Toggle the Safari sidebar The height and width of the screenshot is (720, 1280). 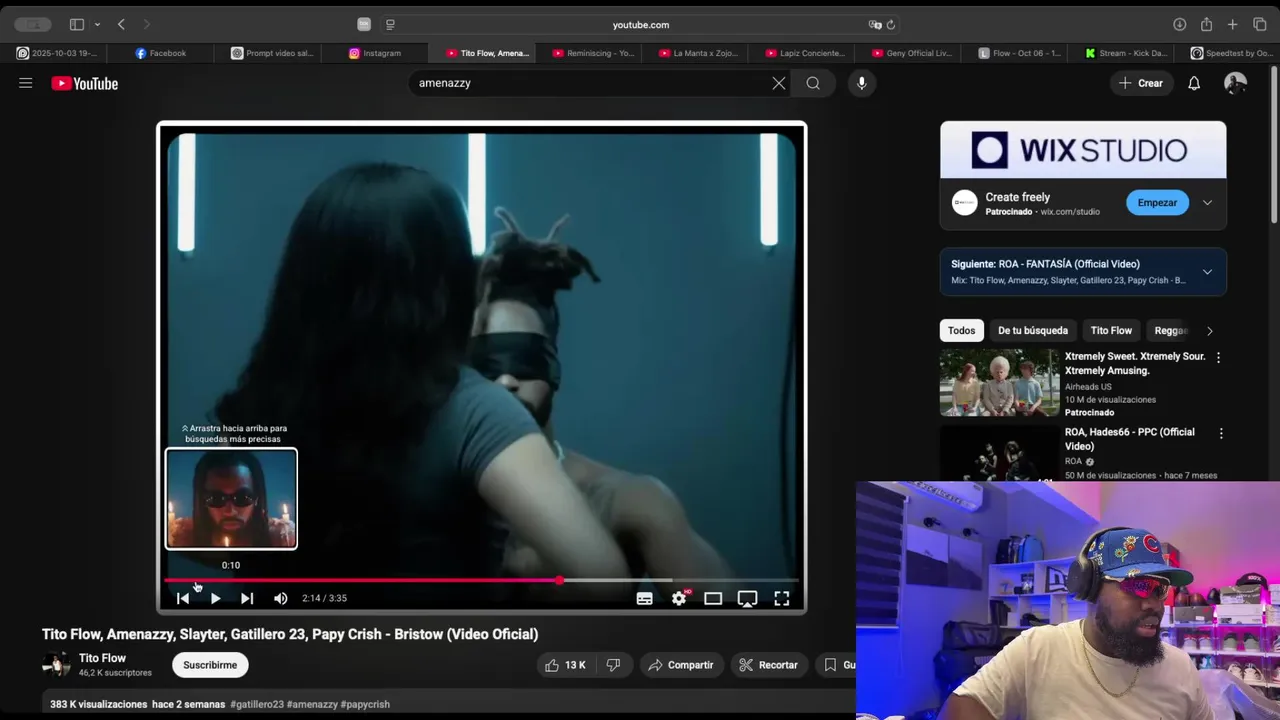point(77,24)
